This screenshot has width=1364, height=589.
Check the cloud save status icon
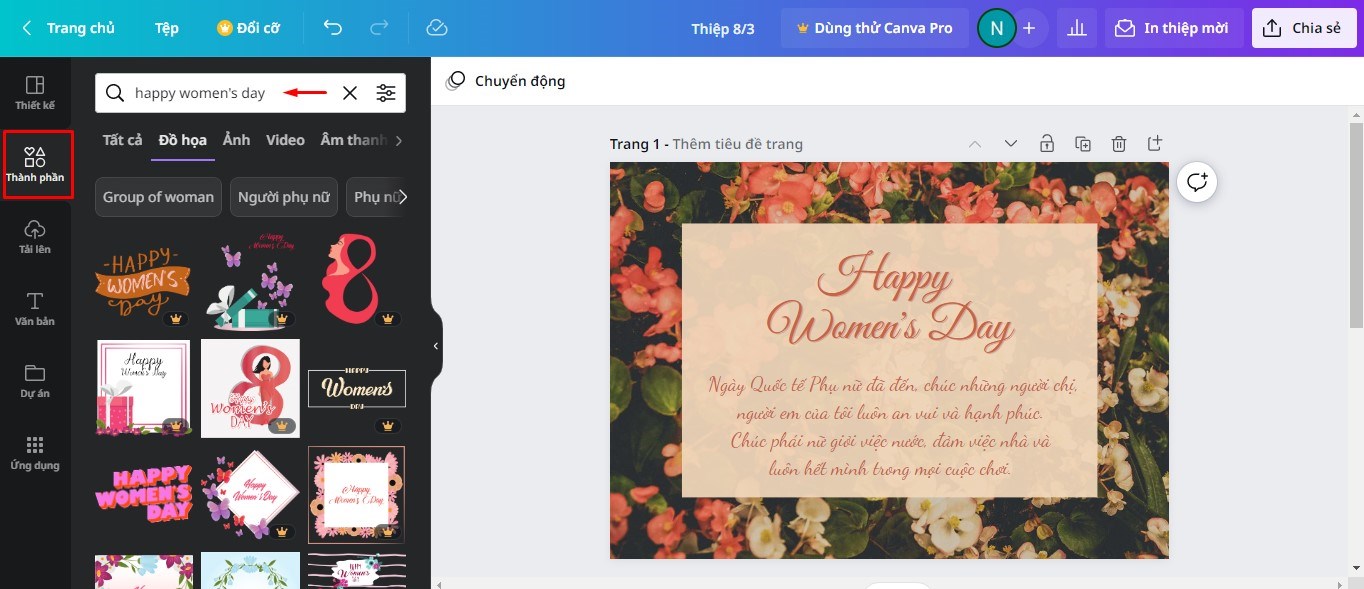pyautogui.click(x=437, y=28)
